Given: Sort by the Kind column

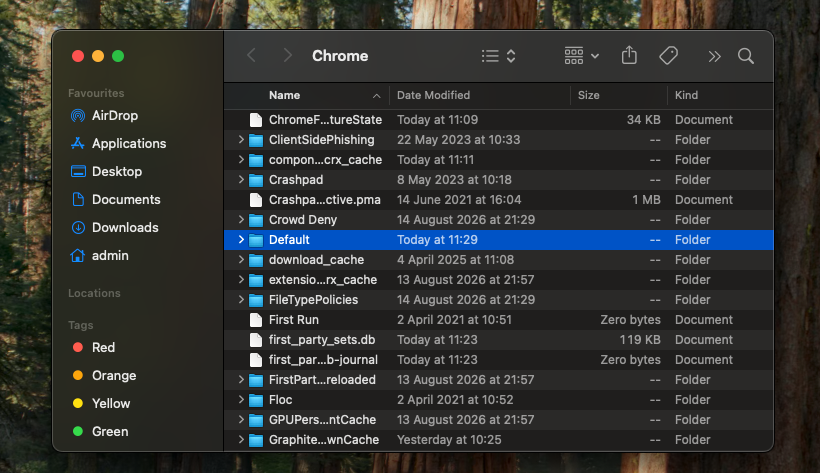Looking at the screenshot, I should click(686, 95).
